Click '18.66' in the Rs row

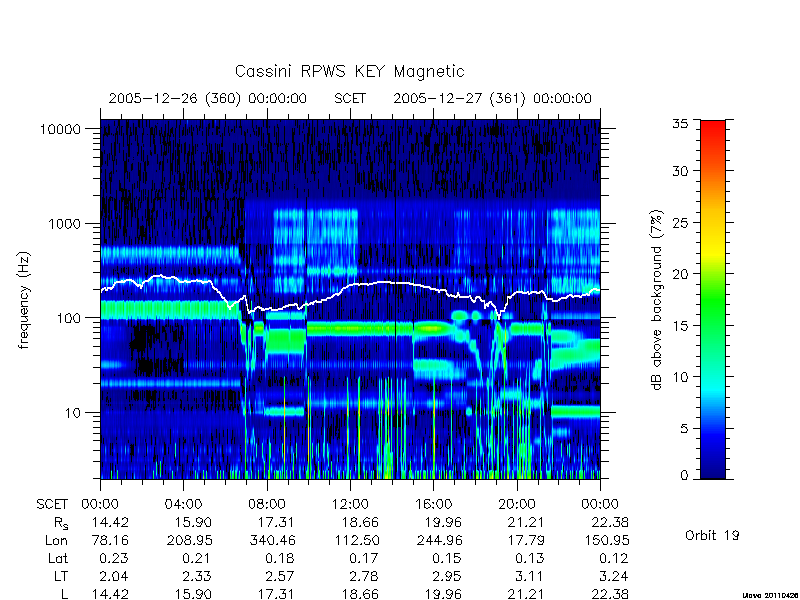point(360,522)
